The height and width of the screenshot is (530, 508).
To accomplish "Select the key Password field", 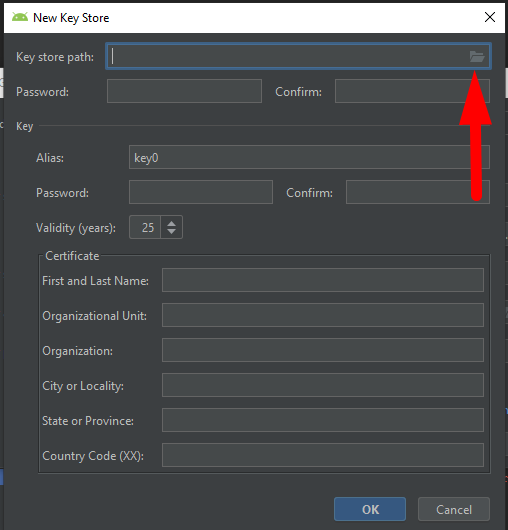I will coord(201,192).
